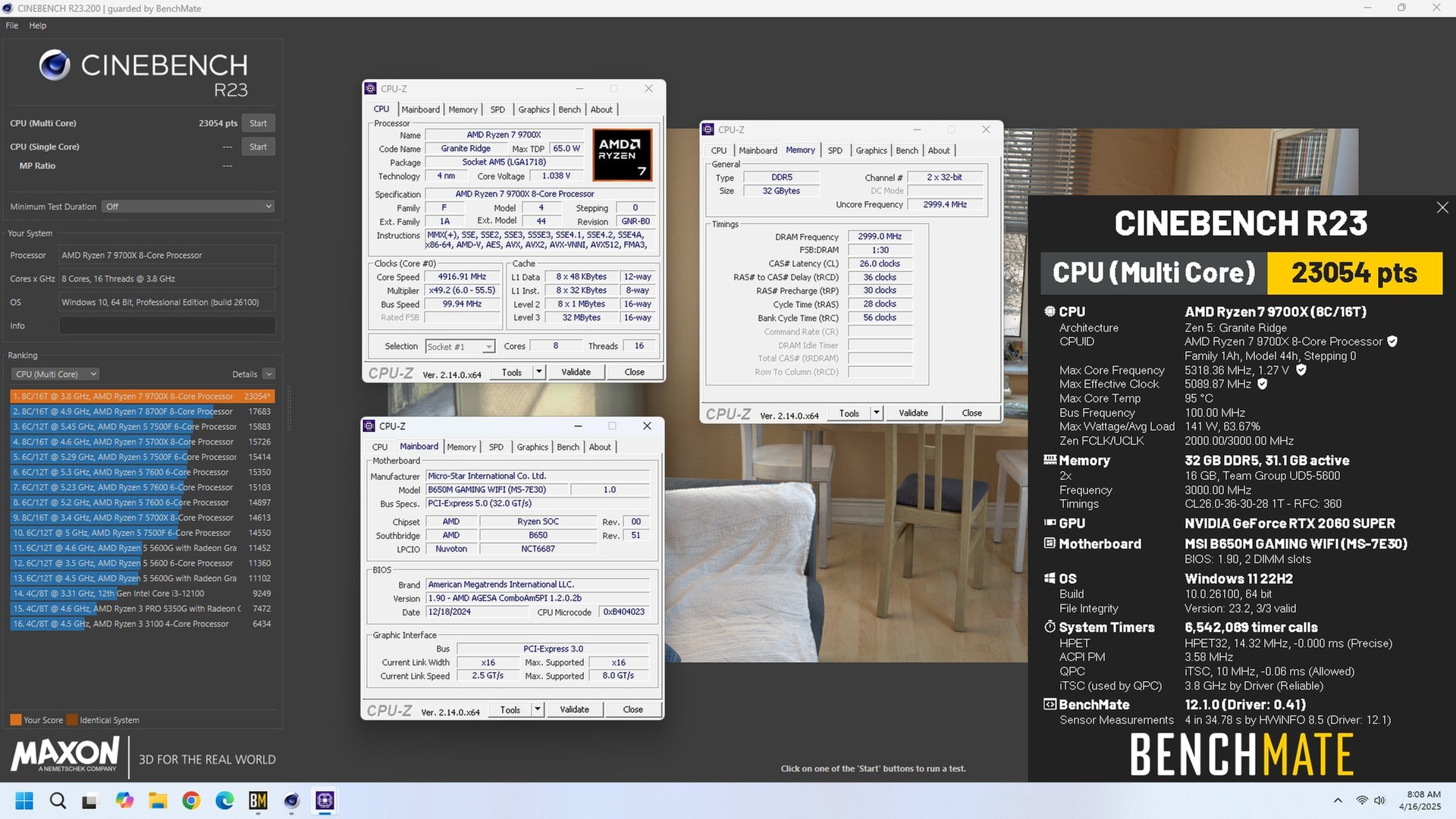Click CPU verified shield icon in BenchMate
This screenshot has width=1456, height=819.
1392,342
